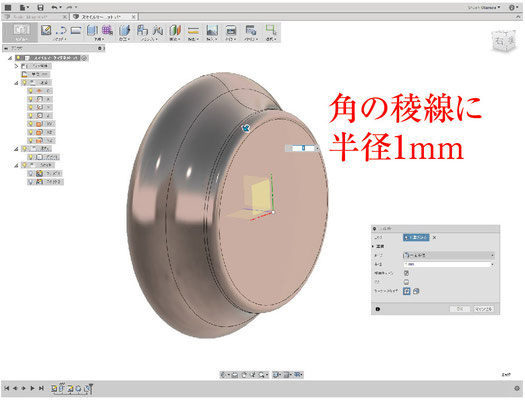Screen dimensions: 525x400
Task: Click Cancel in the fillet dialog
Action: point(483,309)
